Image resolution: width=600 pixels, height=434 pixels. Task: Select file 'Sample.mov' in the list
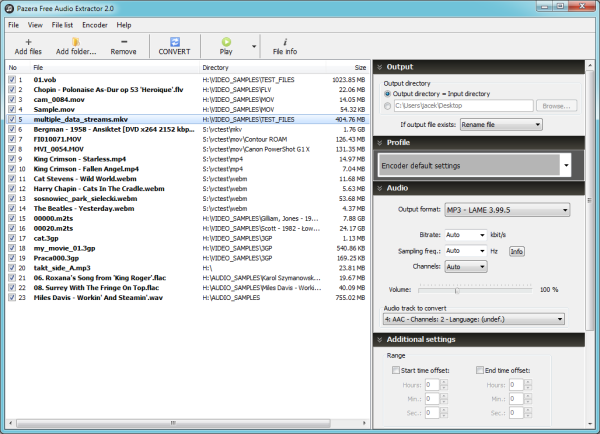click(x=188, y=109)
